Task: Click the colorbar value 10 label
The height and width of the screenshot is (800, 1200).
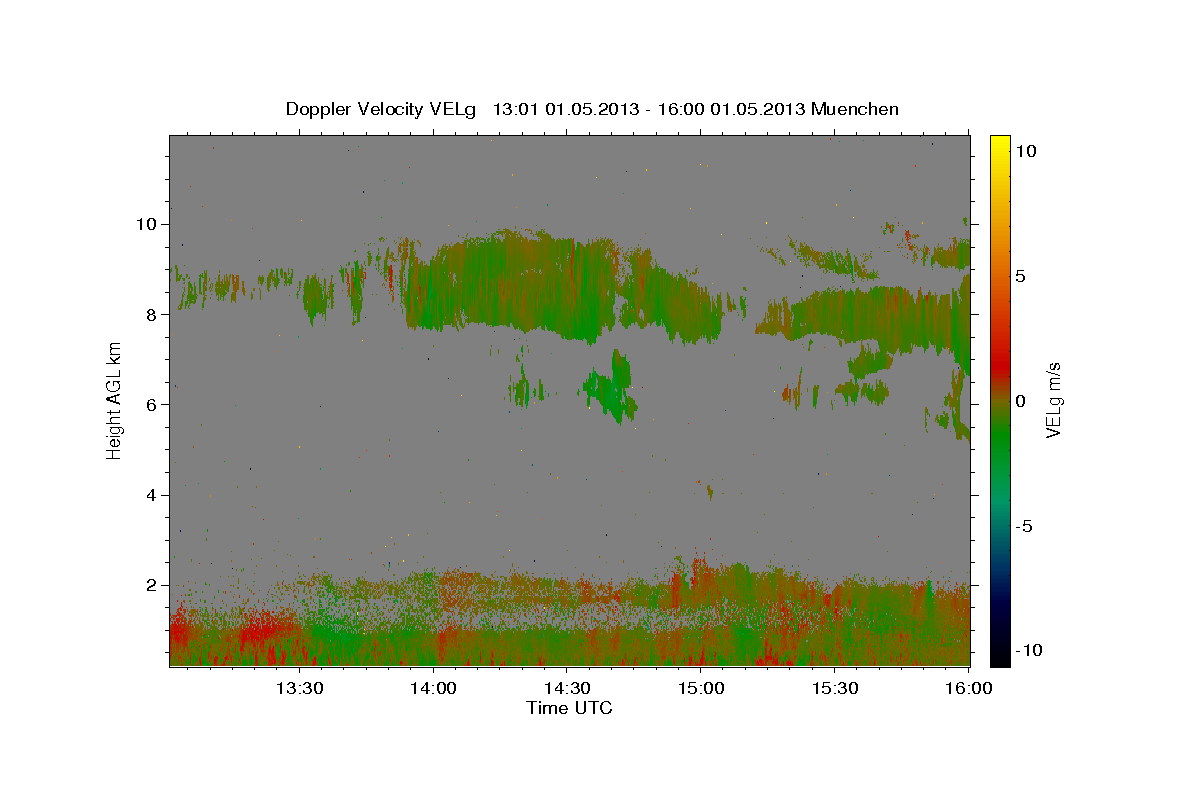Action: tap(1026, 150)
